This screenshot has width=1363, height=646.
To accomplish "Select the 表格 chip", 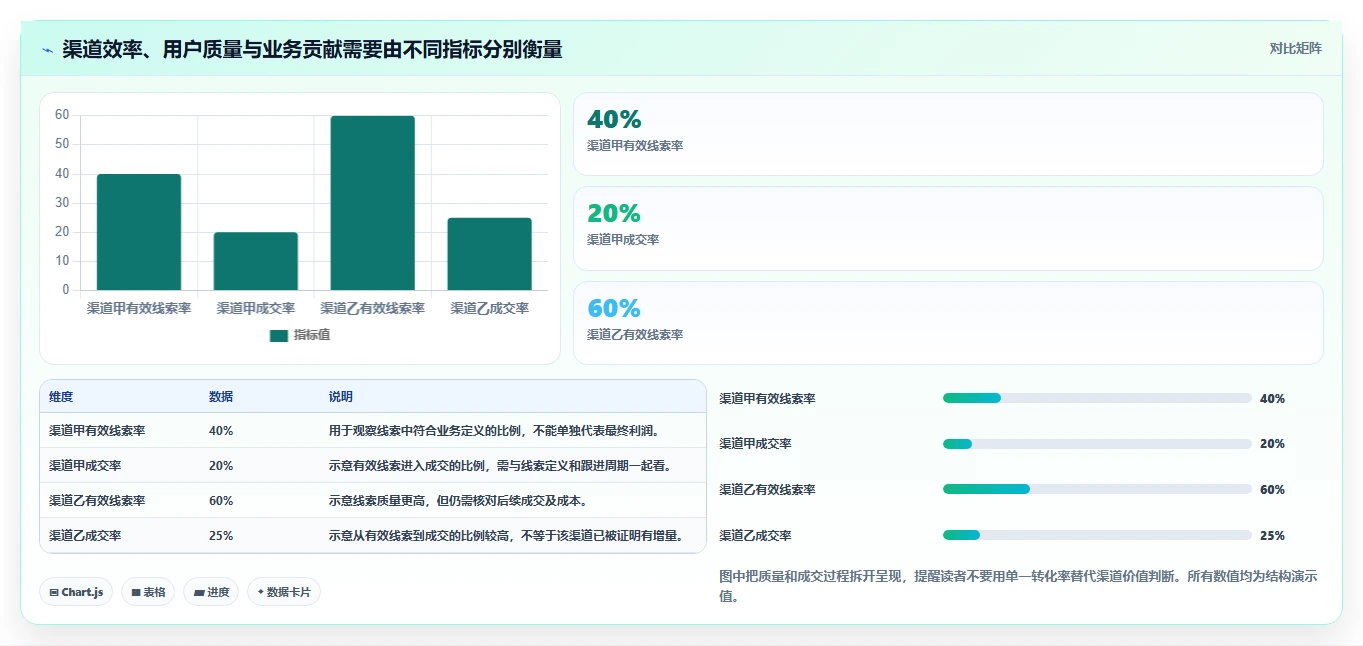I will pyautogui.click(x=148, y=592).
